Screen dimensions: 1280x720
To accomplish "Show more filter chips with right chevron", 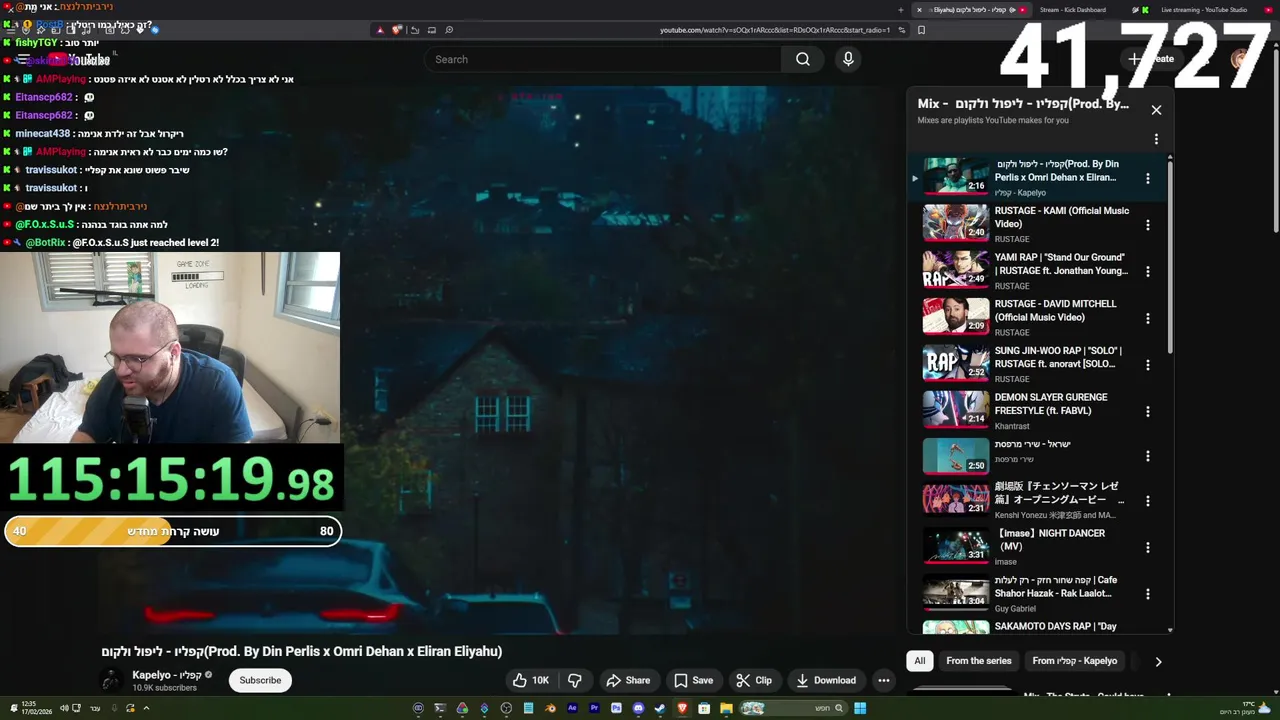I will point(1158,661).
